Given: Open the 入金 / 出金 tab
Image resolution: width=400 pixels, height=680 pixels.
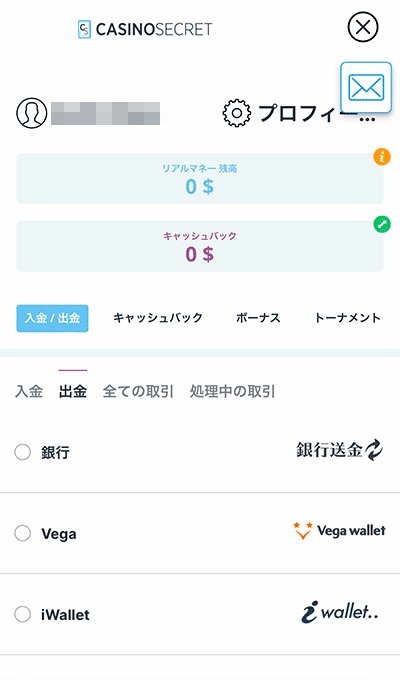Looking at the screenshot, I should point(52,318).
